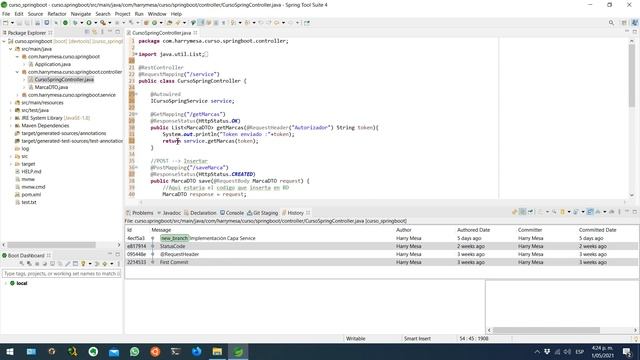Viewport: 640px width, 360px height.
Task: Open the File menu
Action: tap(6, 14)
